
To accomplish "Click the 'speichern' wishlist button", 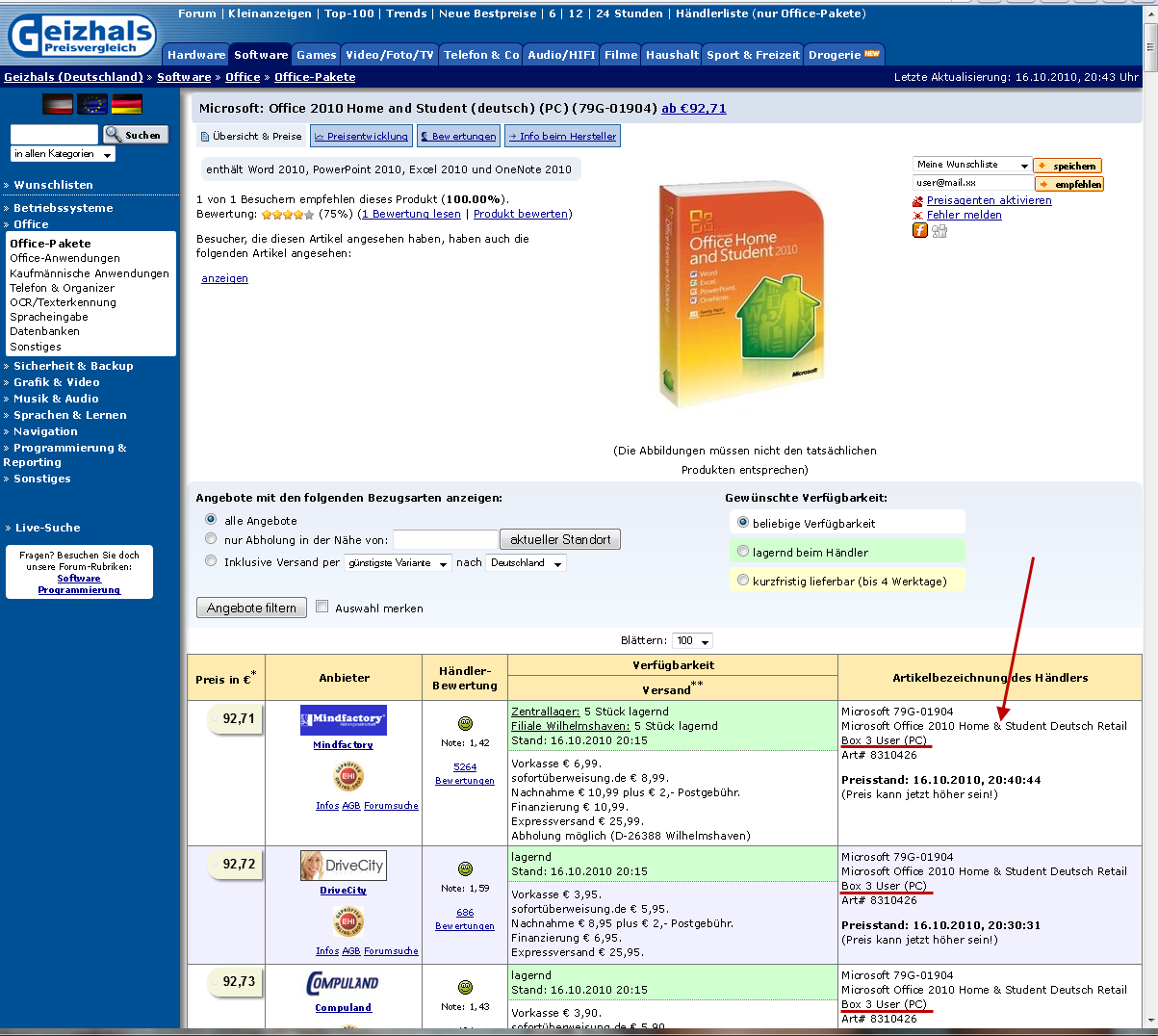I will coord(1068,166).
